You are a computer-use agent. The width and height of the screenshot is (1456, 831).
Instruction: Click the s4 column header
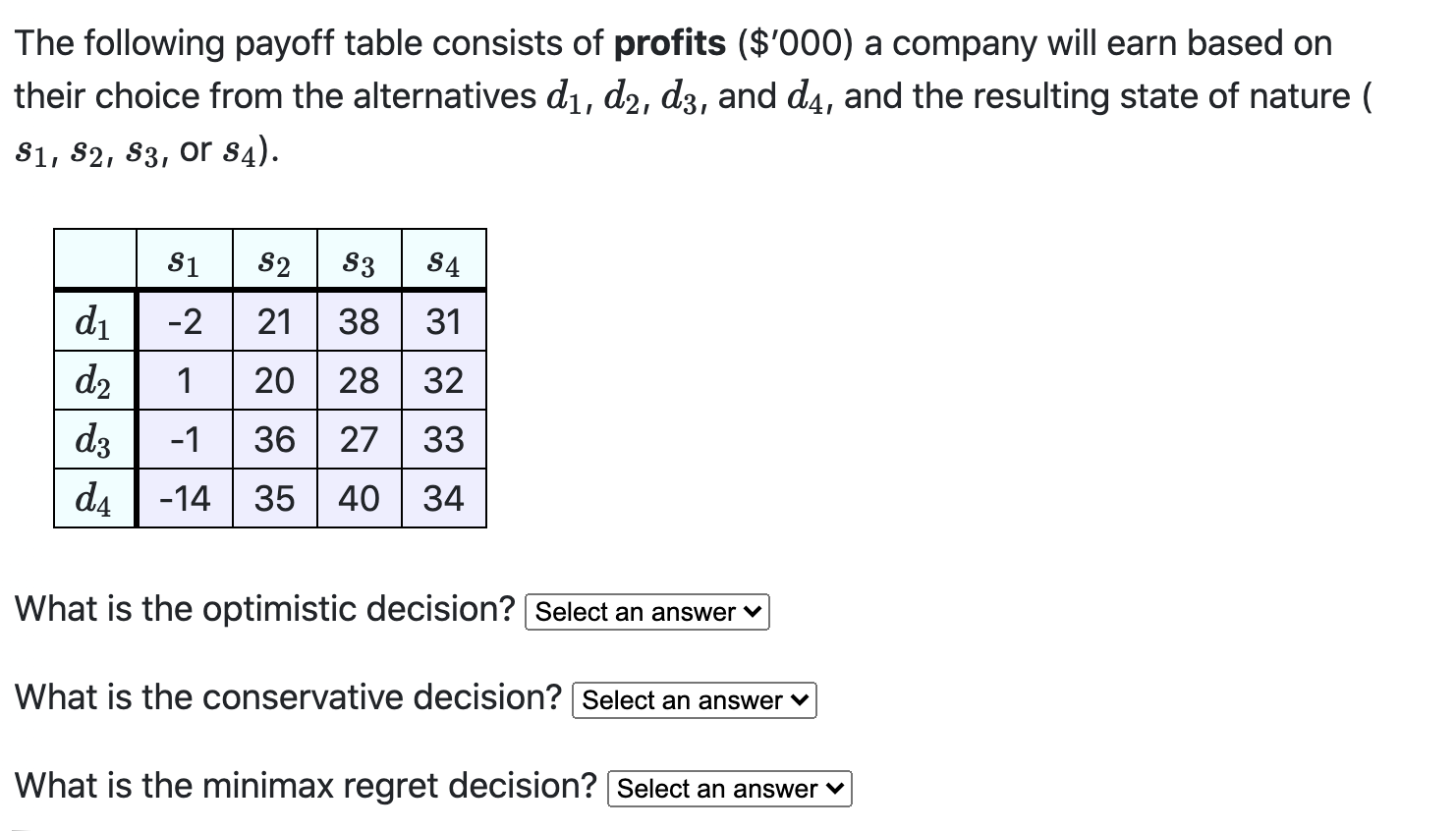(x=444, y=260)
